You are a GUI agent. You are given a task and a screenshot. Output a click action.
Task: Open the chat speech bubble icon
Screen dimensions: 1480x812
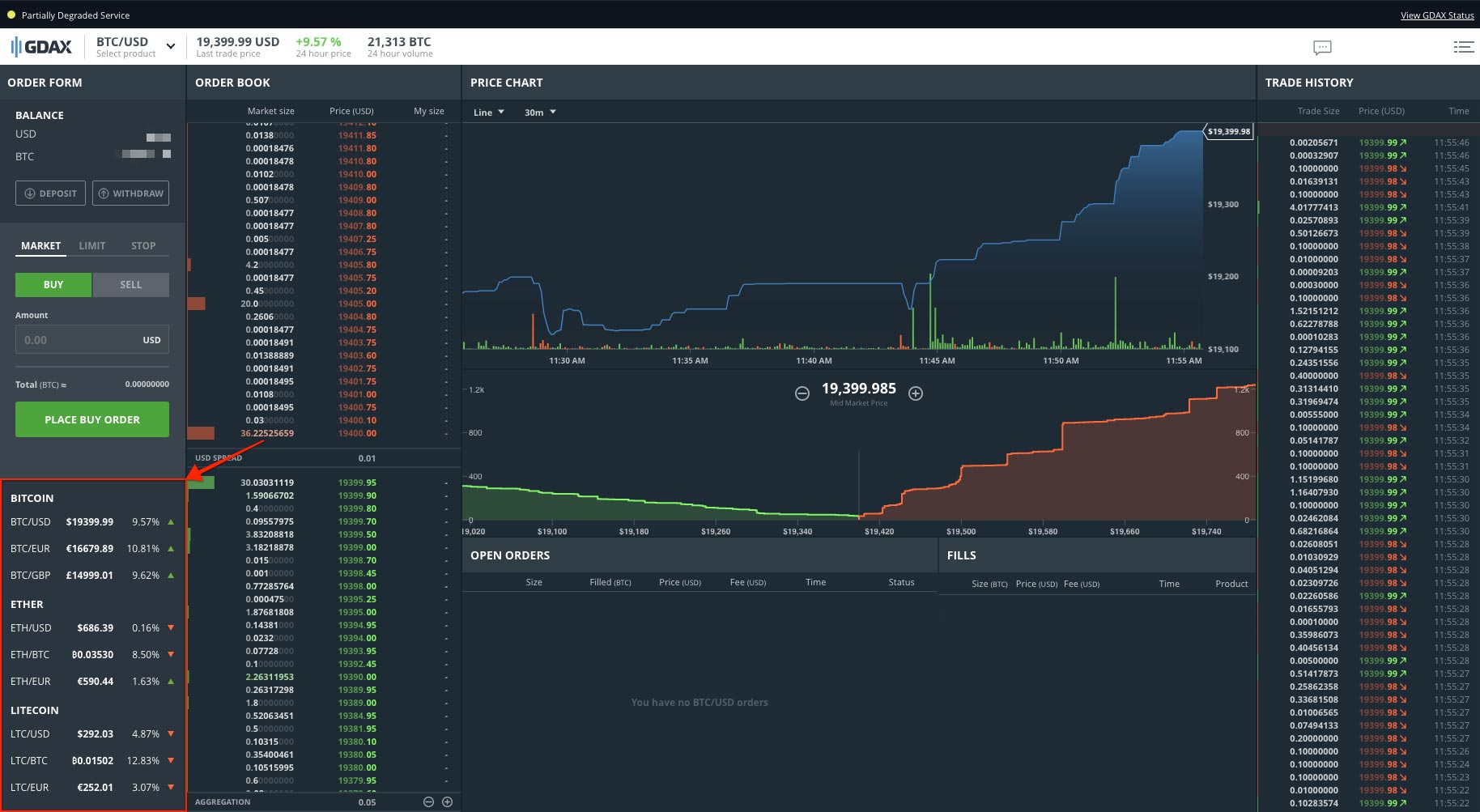(x=1322, y=48)
